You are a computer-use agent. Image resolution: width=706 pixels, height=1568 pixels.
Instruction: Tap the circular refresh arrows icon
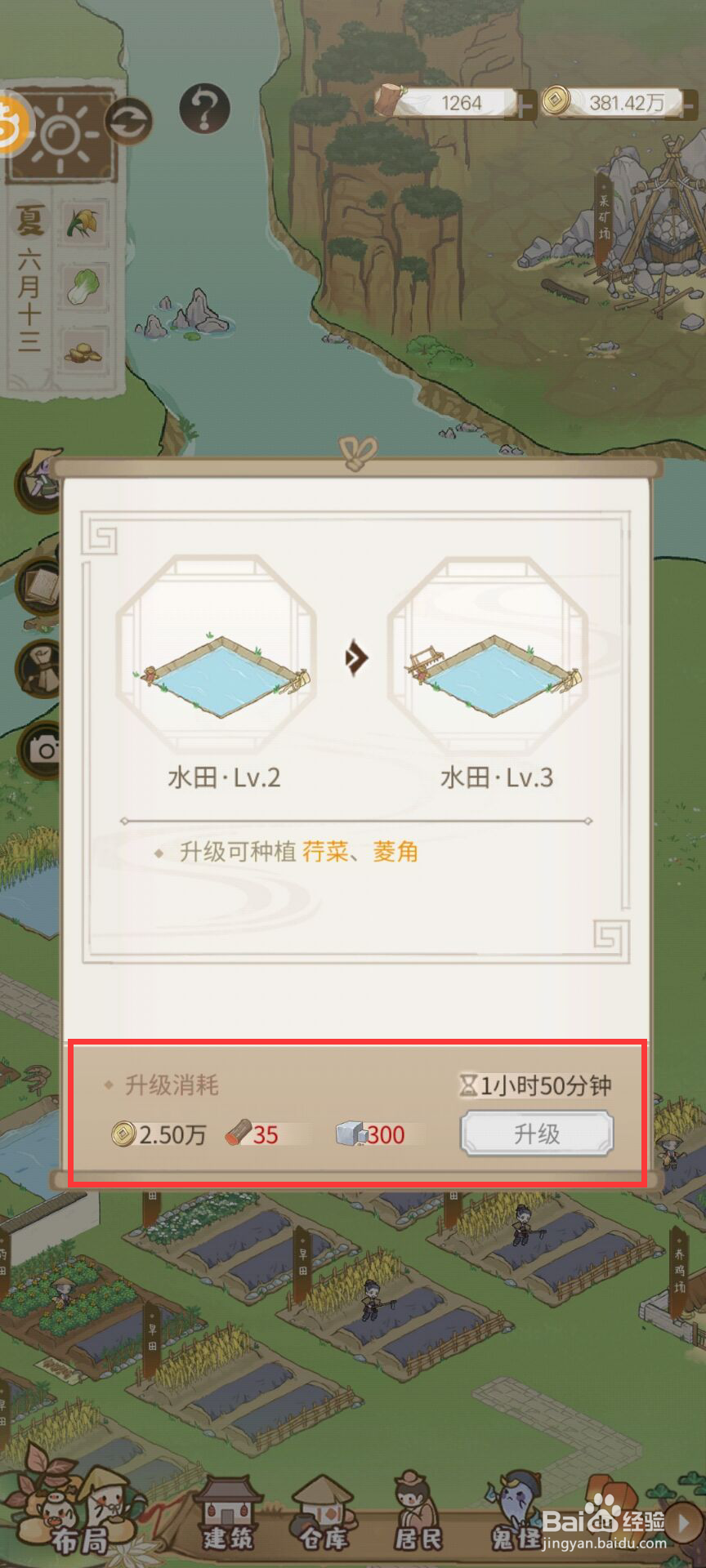coord(128,121)
